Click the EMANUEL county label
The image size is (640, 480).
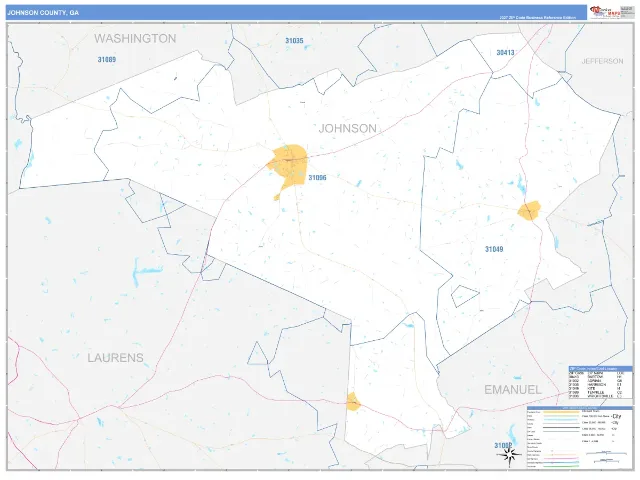click(x=513, y=390)
